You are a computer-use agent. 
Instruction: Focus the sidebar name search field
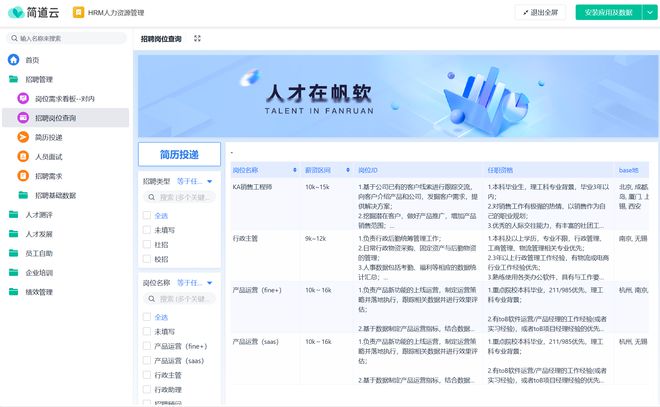(x=67, y=38)
